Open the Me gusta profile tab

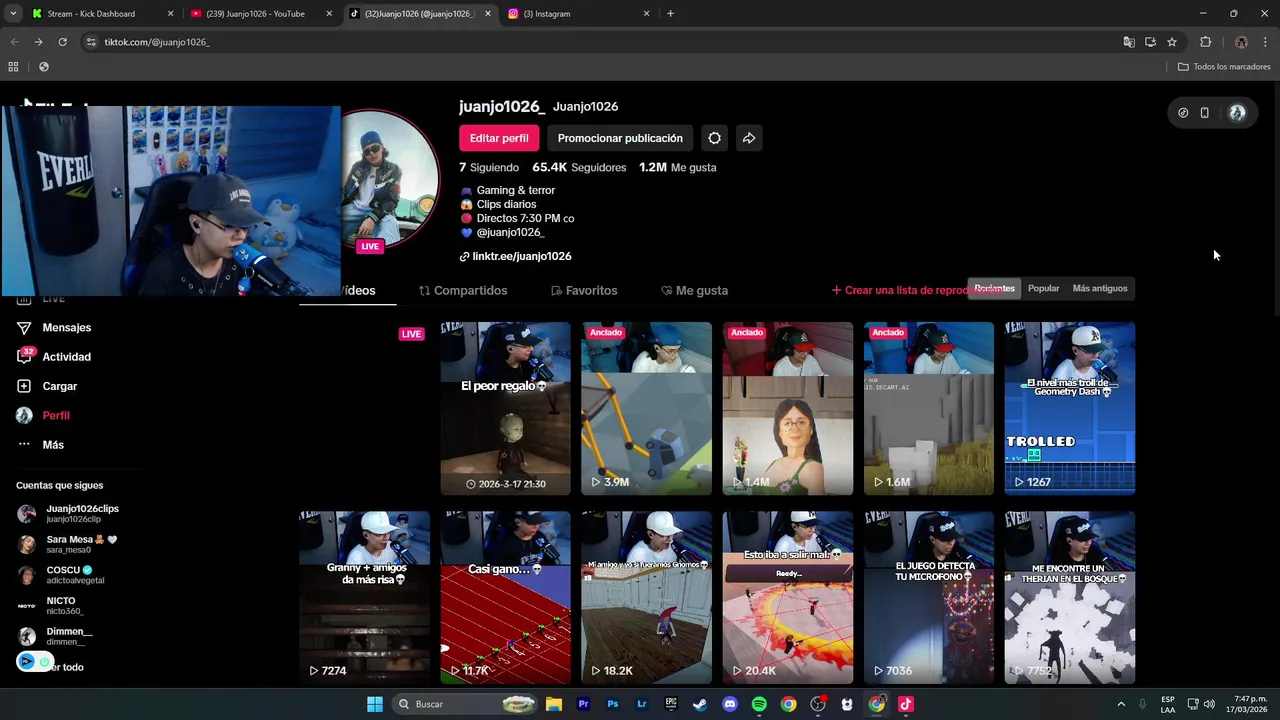click(x=694, y=290)
